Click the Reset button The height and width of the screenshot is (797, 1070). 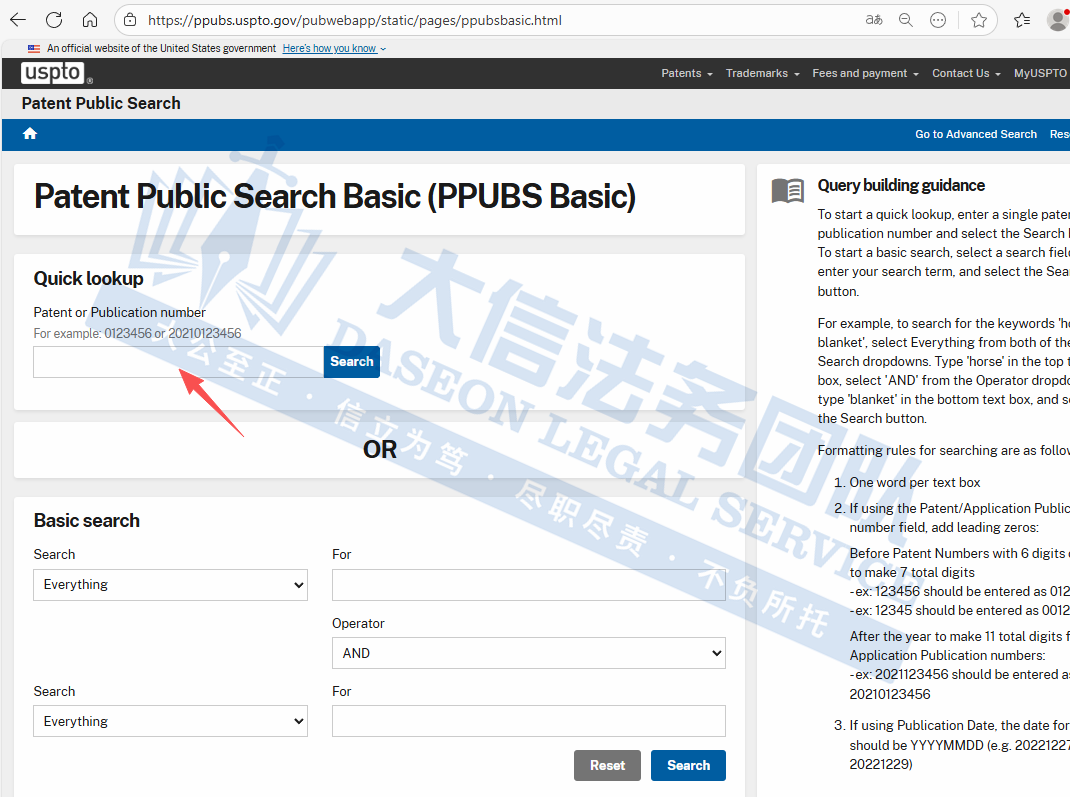607,766
